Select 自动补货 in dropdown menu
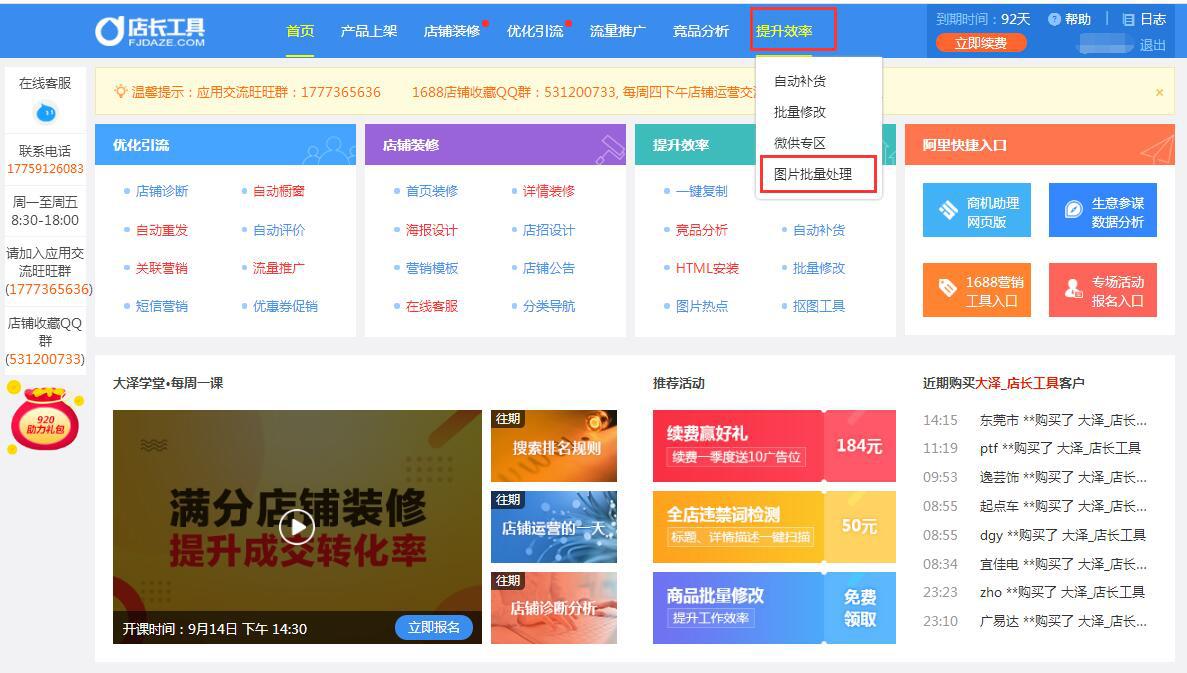This screenshot has width=1187, height=673. pos(800,81)
